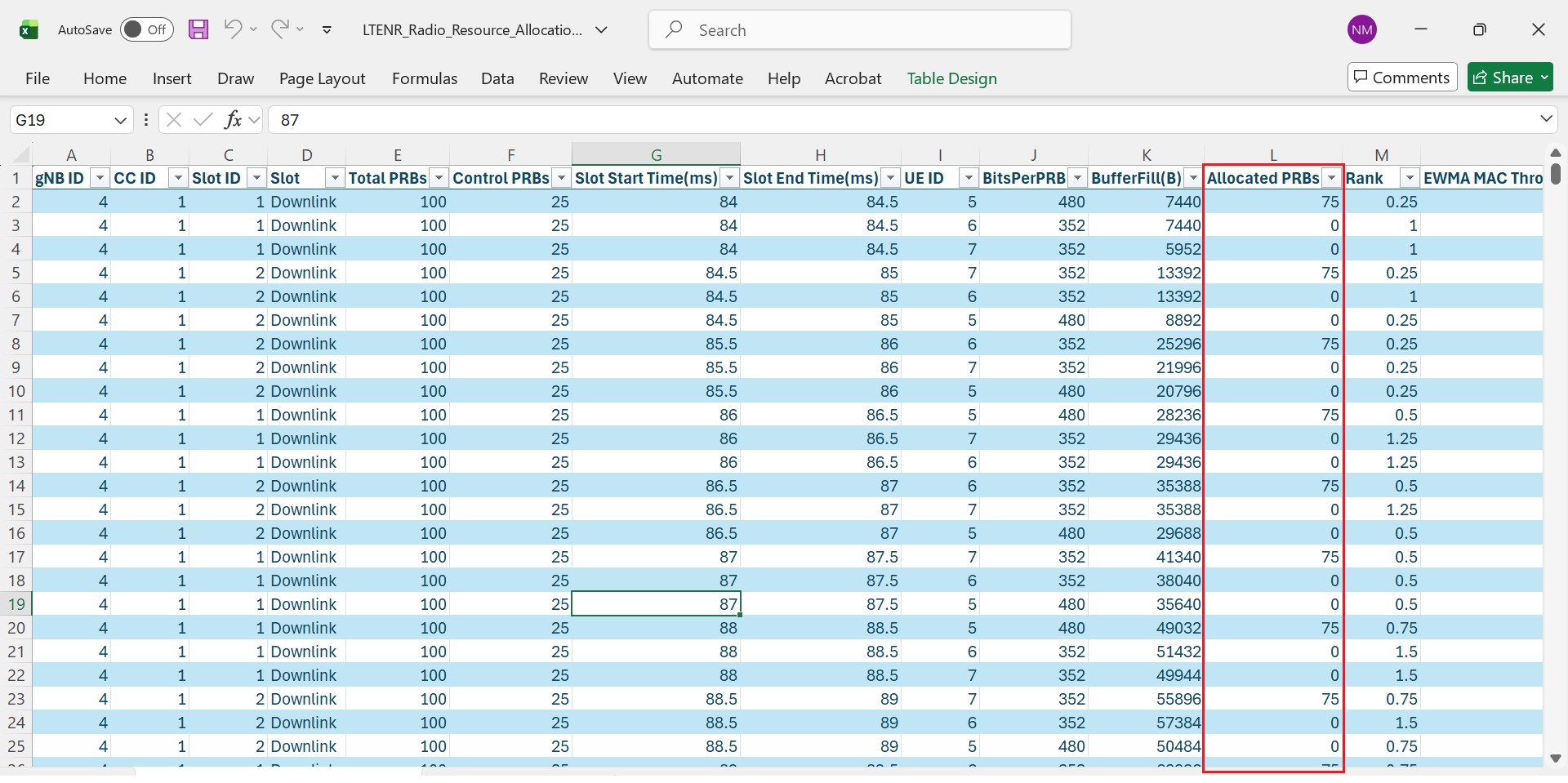Click the Name Box showing G19
Viewport: 1568px width, 783px height.
[x=60, y=120]
